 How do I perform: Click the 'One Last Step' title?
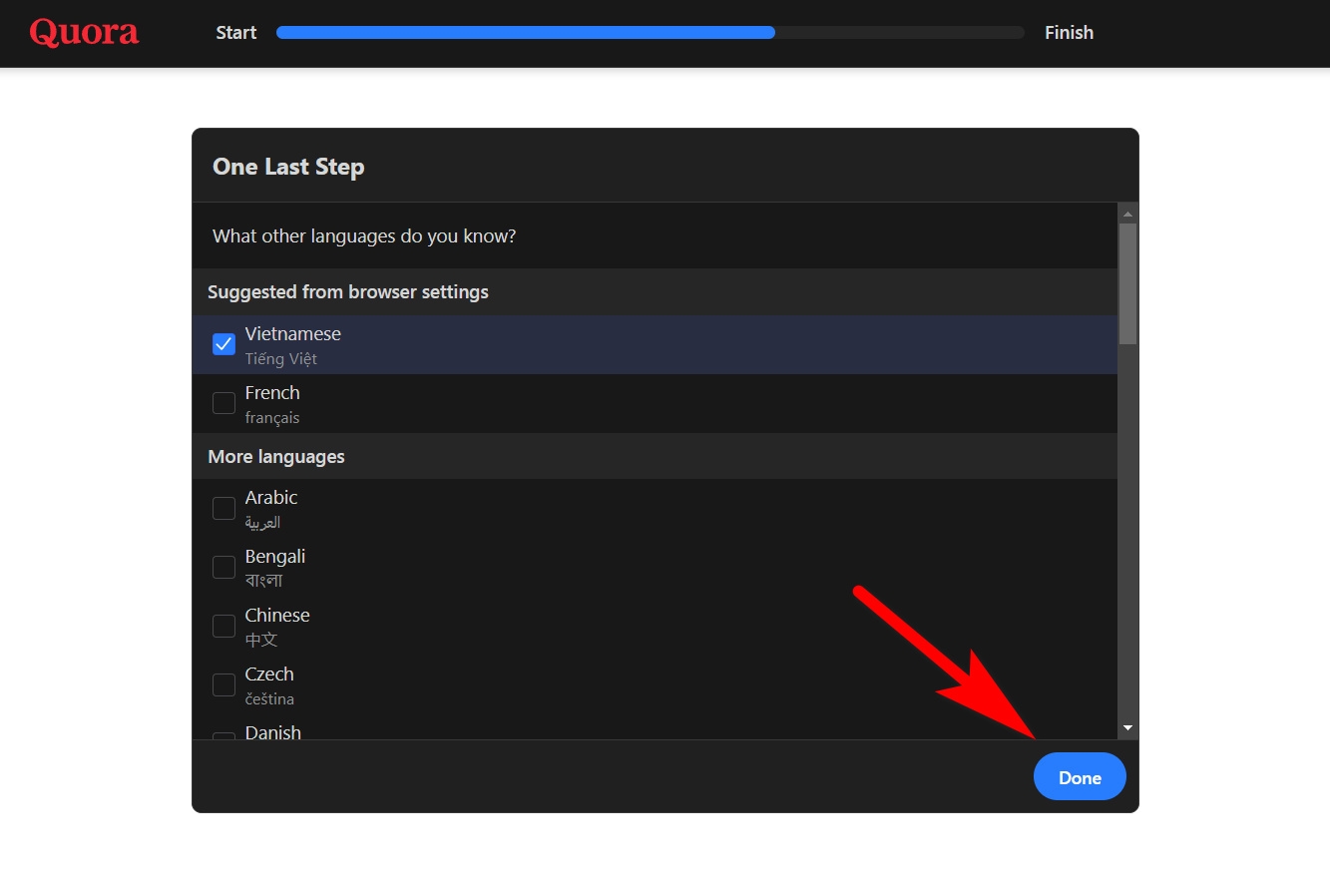(x=288, y=167)
